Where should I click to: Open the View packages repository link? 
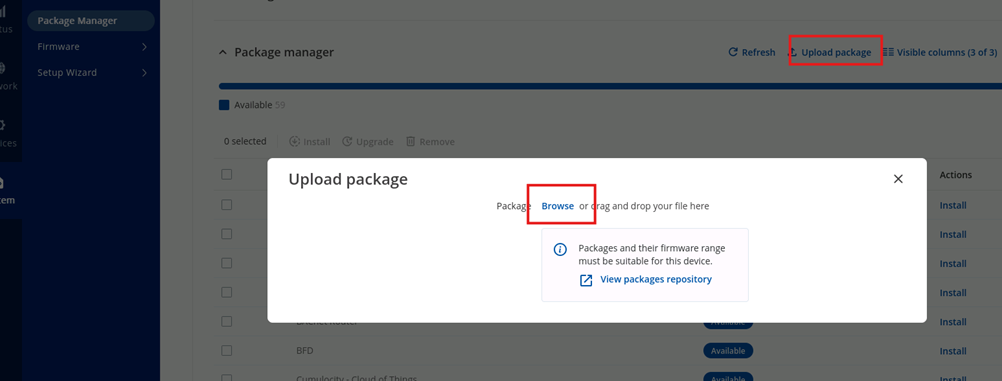(656, 279)
